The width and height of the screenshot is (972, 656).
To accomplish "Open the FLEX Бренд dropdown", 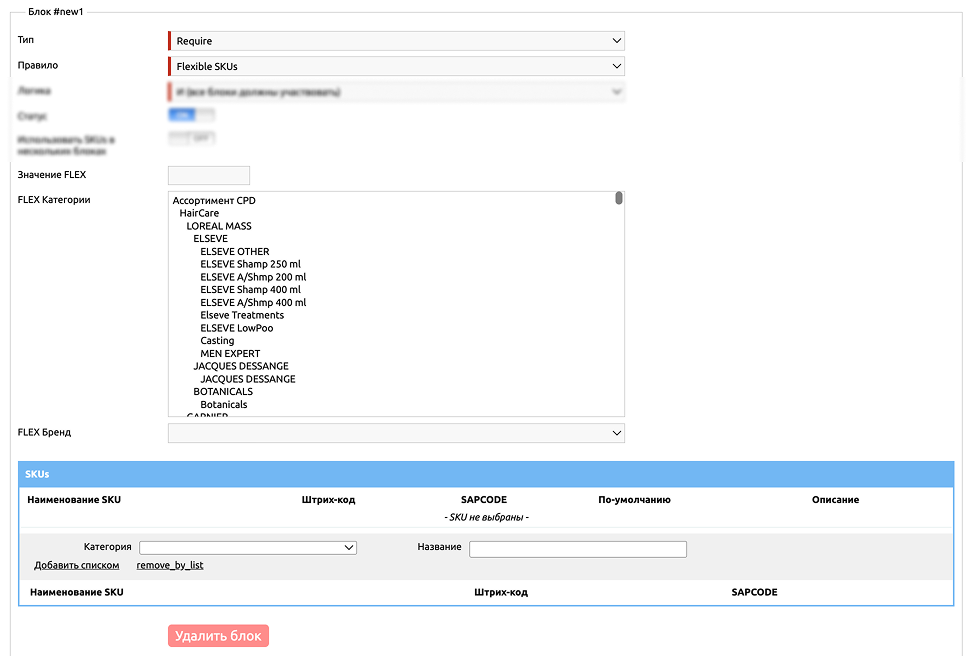I will [396, 433].
